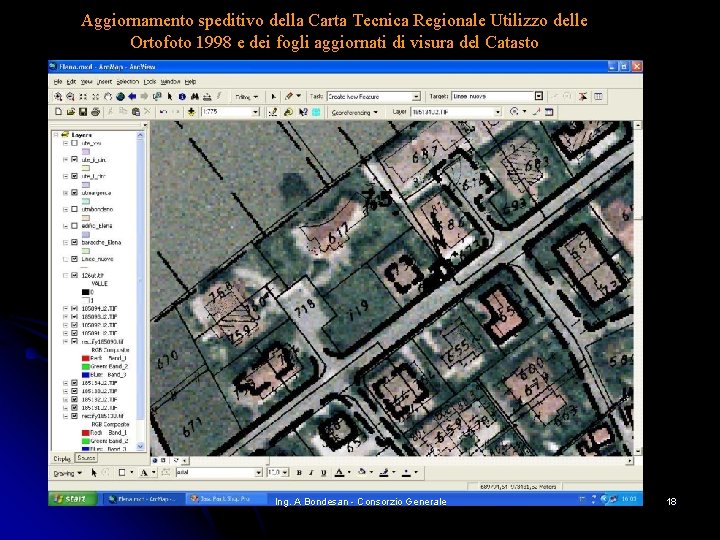720x540 pixels.
Task: Open the map scale dropdown
Action: 256,112
